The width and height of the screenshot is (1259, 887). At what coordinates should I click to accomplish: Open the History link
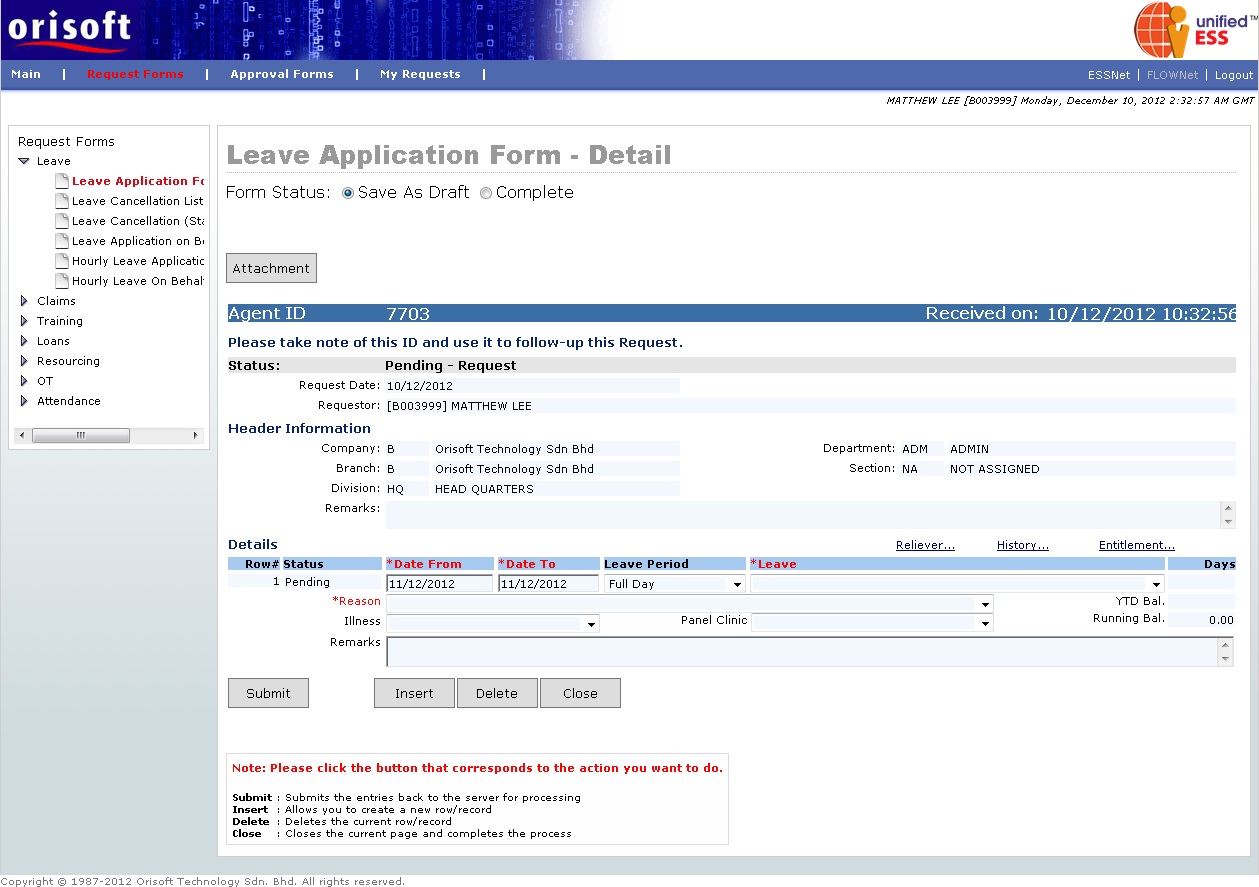(1023, 545)
